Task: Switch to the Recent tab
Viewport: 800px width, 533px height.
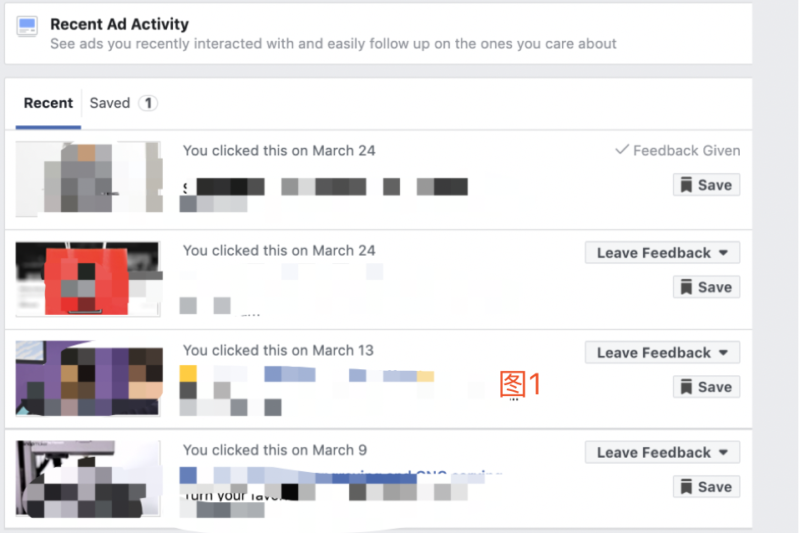Action: (48, 103)
